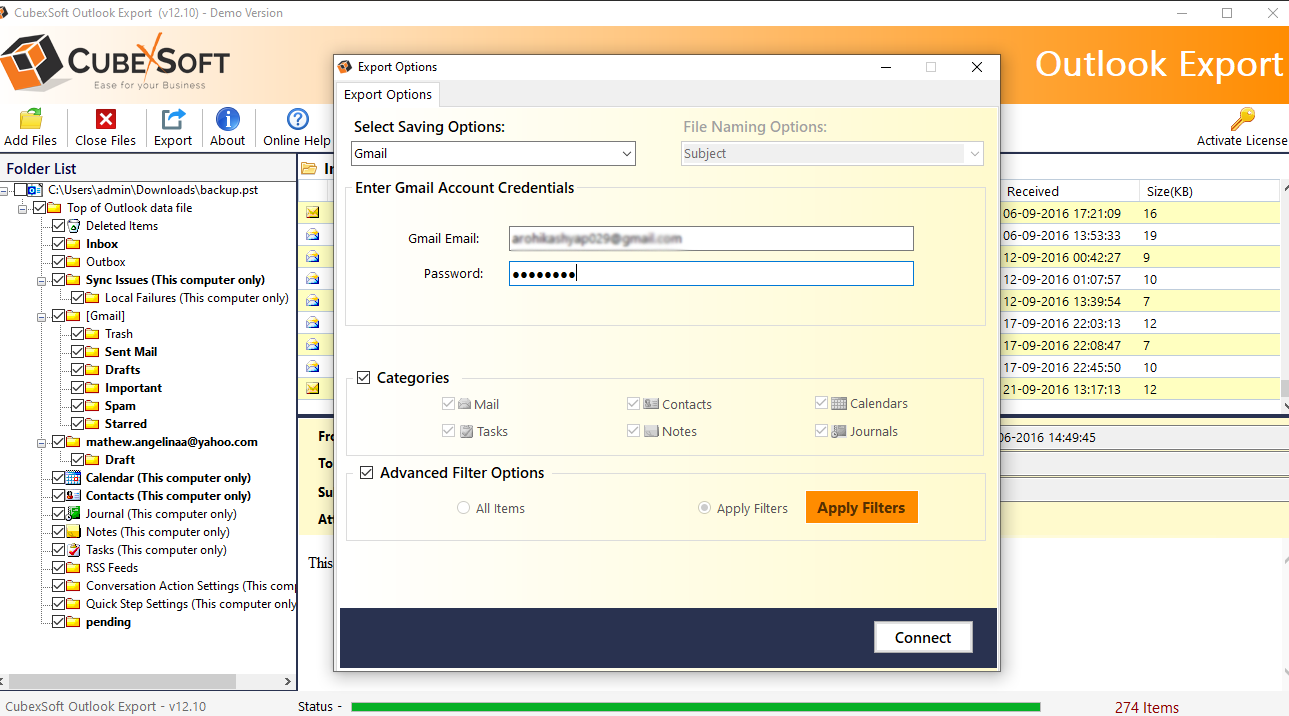The image size is (1289, 716).
Task: Click inside the Password field
Action: (x=711, y=274)
